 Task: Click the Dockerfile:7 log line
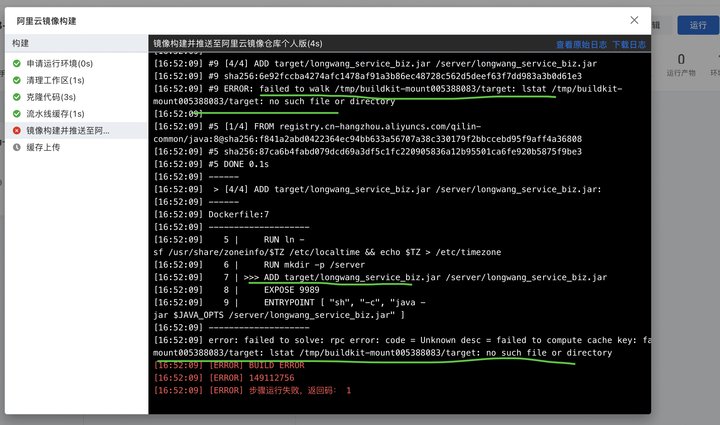coord(211,214)
